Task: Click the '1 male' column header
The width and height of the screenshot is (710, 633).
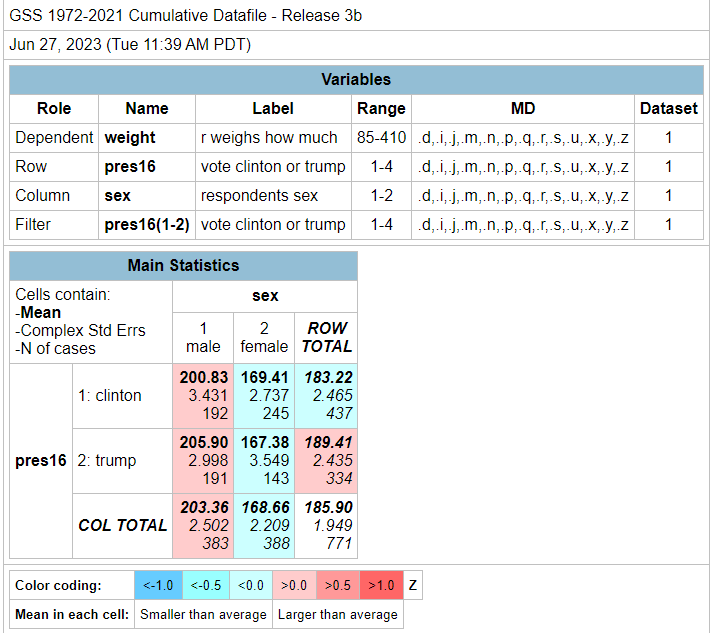Action: pos(203,338)
